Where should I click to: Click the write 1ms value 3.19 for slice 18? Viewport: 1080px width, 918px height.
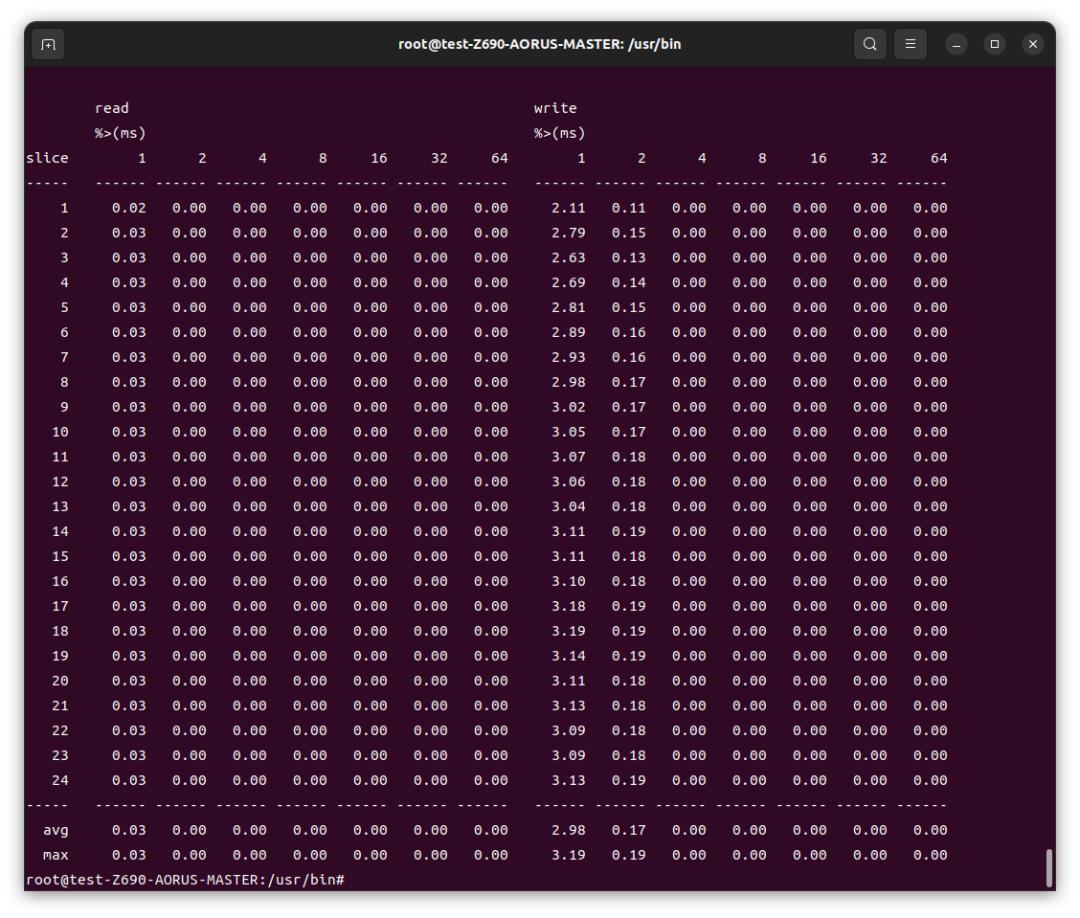point(568,631)
